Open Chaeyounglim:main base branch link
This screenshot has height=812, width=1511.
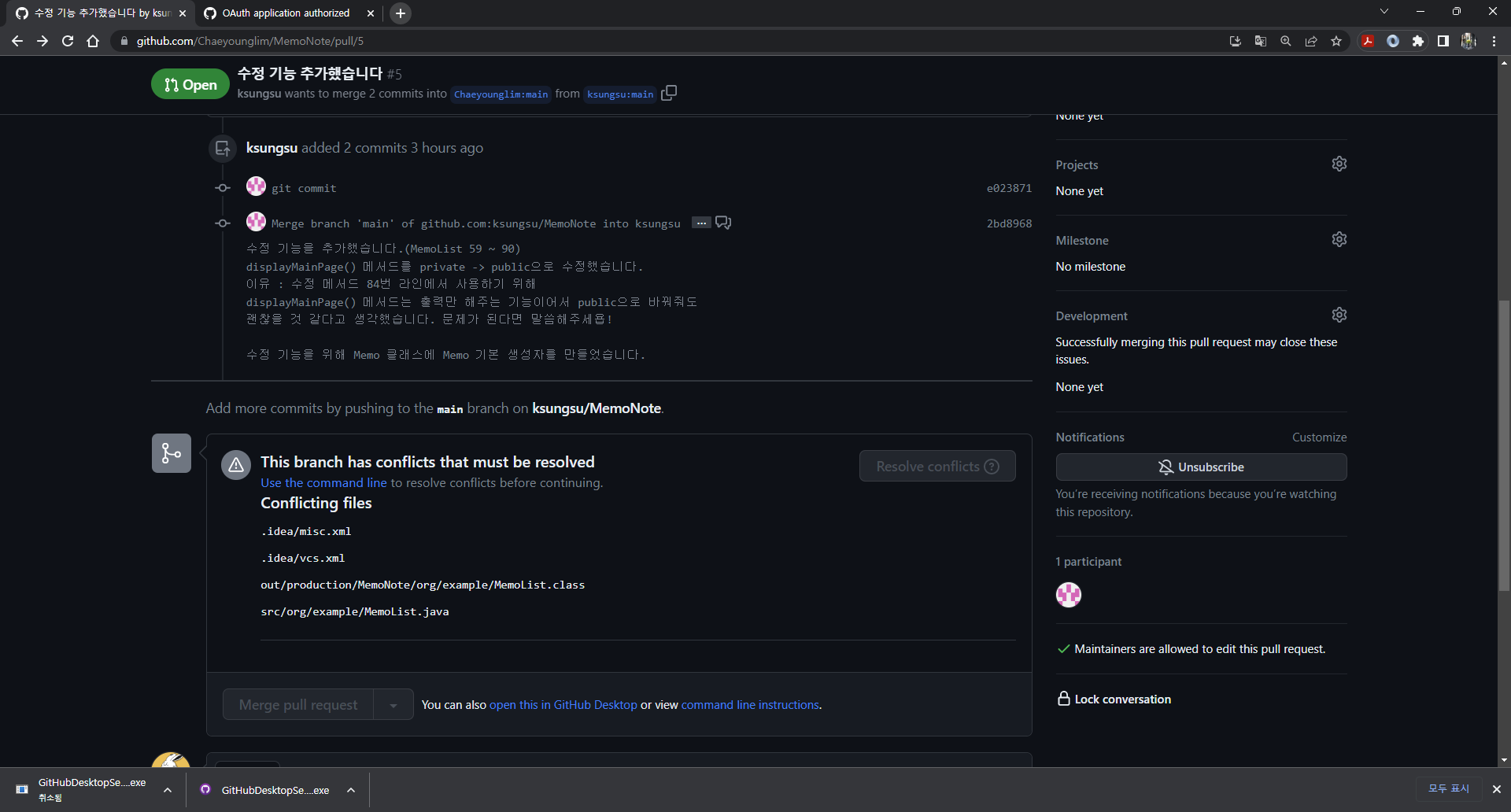click(501, 94)
